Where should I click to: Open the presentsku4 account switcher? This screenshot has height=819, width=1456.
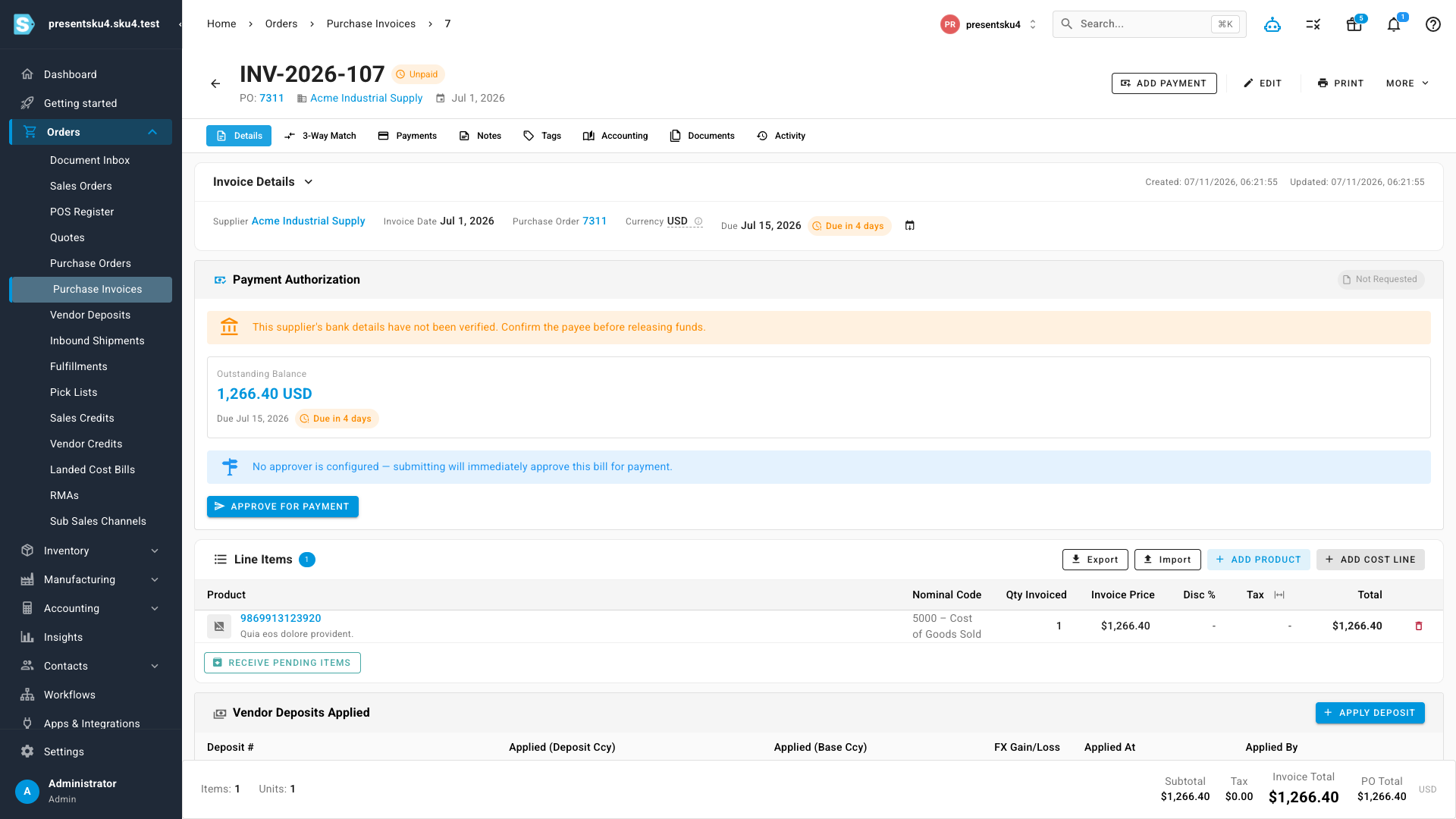point(989,24)
